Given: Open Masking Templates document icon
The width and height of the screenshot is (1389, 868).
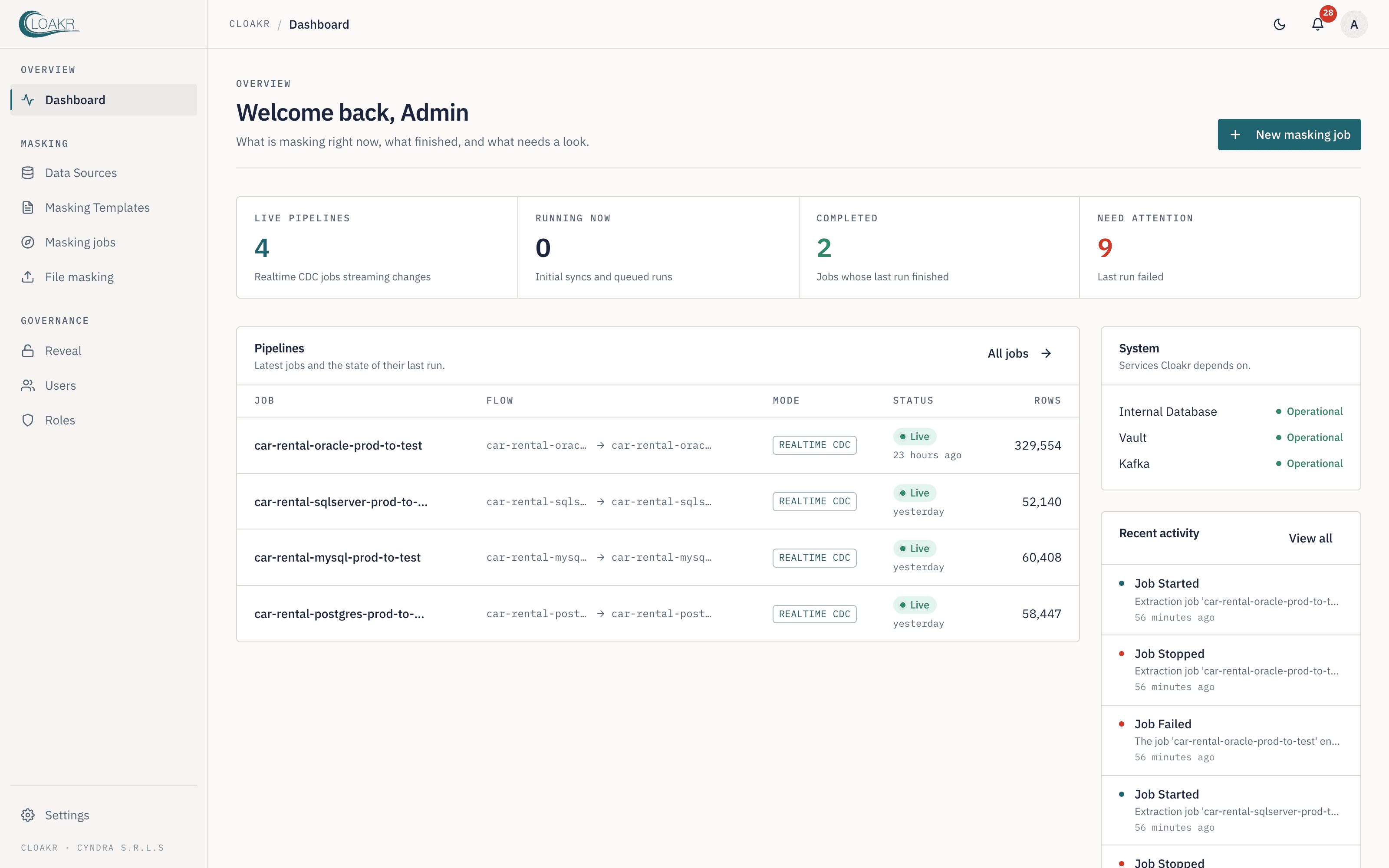Looking at the screenshot, I should [27, 207].
